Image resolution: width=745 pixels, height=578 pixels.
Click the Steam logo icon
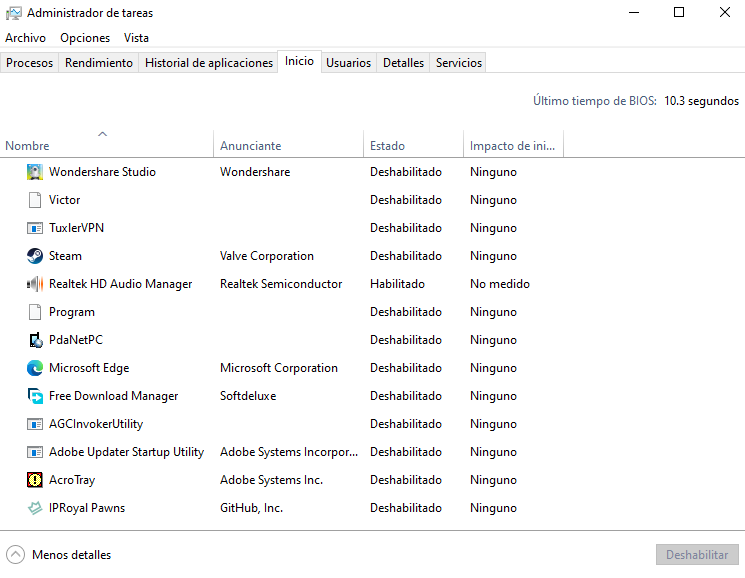click(x=35, y=256)
